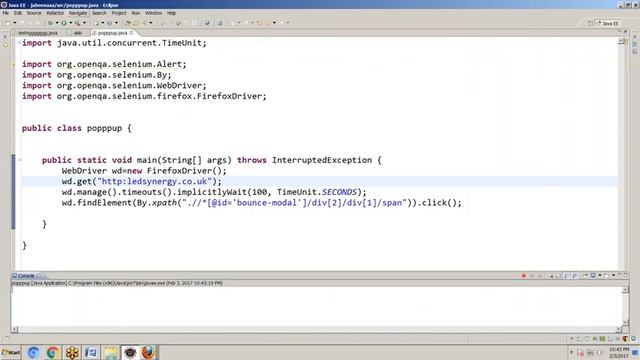Viewport: 640px width, 360px height.
Task: Click the New Java Class toolbar icon
Action: [109, 23]
